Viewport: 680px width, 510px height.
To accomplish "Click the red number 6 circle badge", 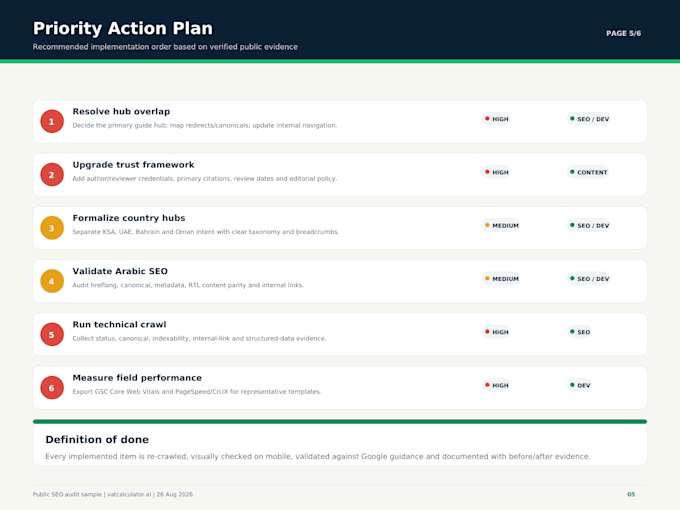I will click(x=52, y=388).
